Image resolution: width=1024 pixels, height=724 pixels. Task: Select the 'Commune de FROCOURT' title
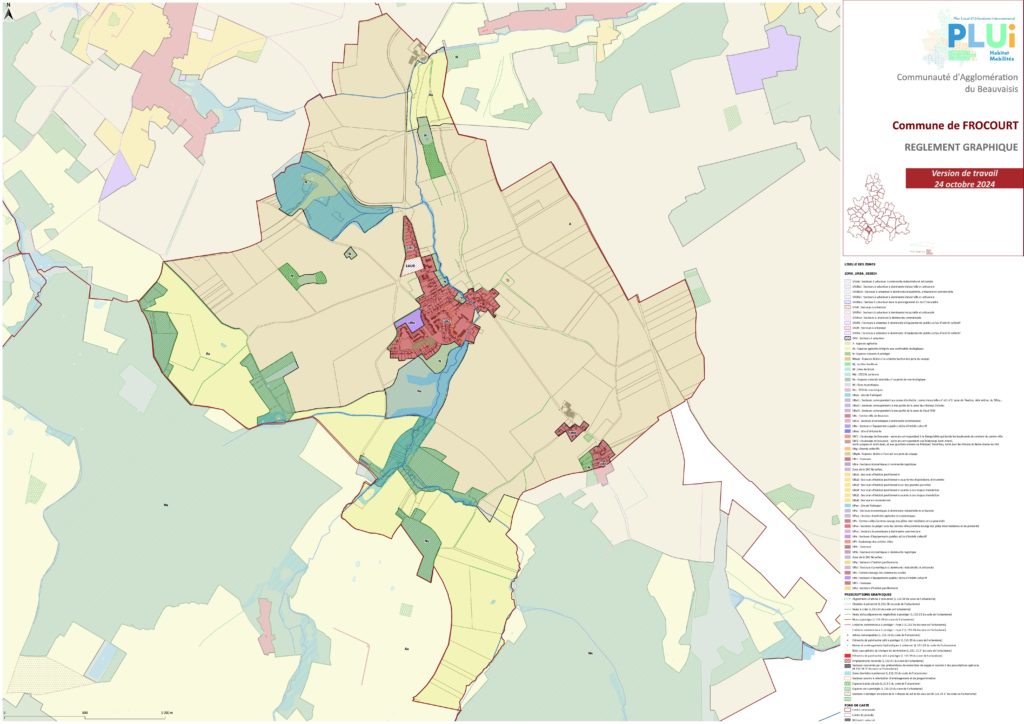click(955, 125)
